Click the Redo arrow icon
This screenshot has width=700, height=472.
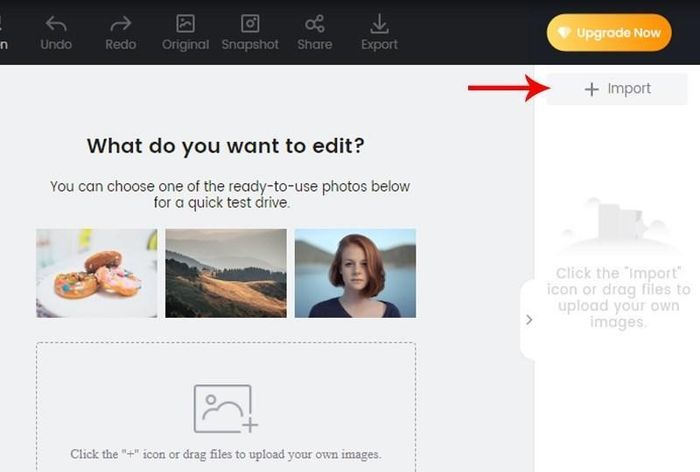(121, 24)
